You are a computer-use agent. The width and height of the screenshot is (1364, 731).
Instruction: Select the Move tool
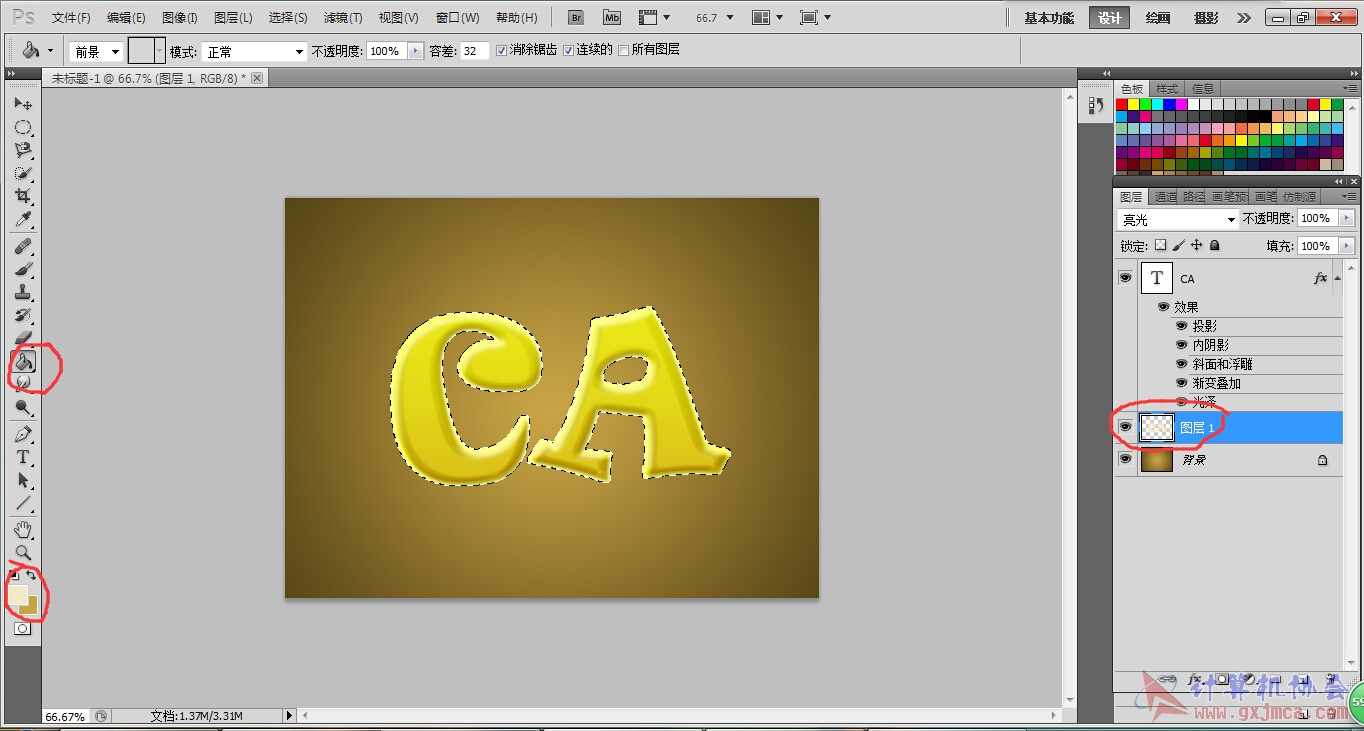23,104
